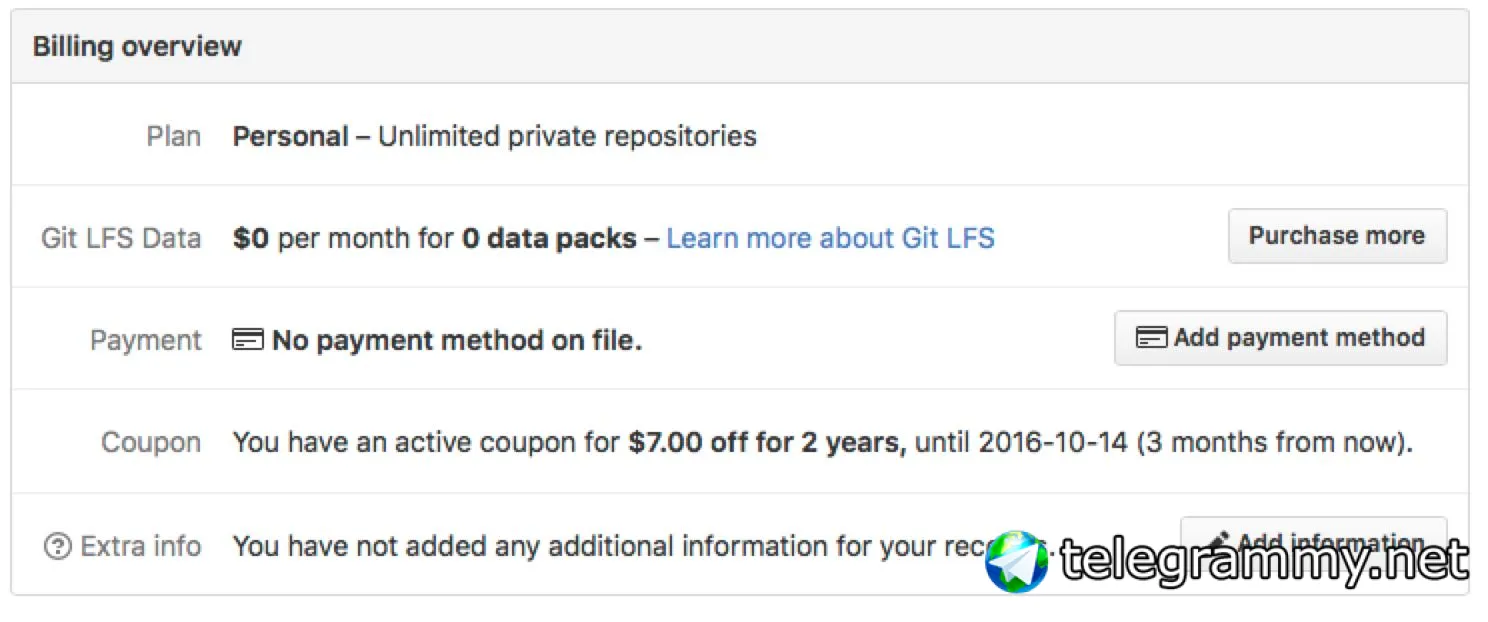Viewport: 1488px width, 622px height.
Task: Click the telegrammy globe logo icon
Action: tap(1016, 562)
